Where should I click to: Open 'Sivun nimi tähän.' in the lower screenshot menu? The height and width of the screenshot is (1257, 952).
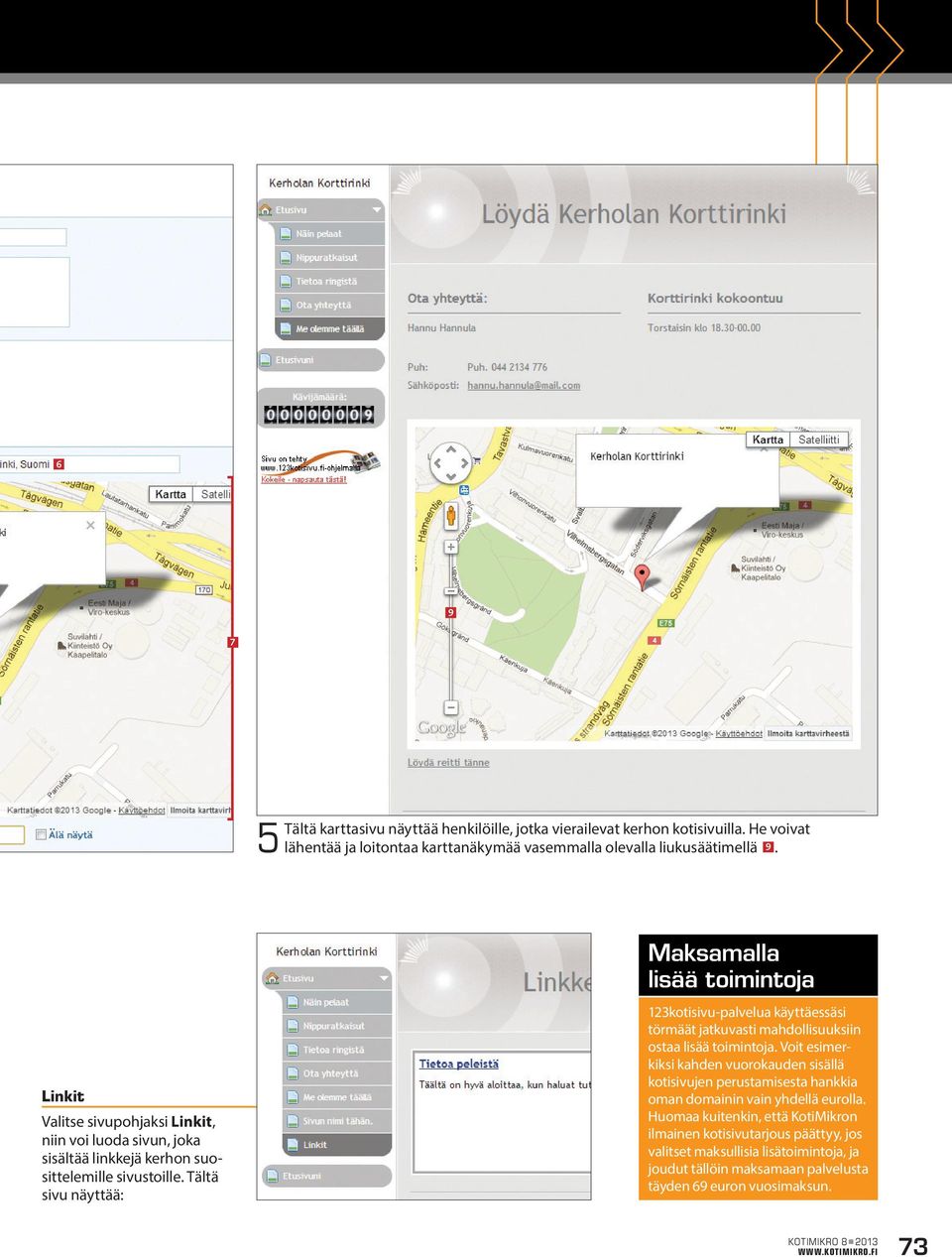pyautogui.click(x=337, y=1121)
